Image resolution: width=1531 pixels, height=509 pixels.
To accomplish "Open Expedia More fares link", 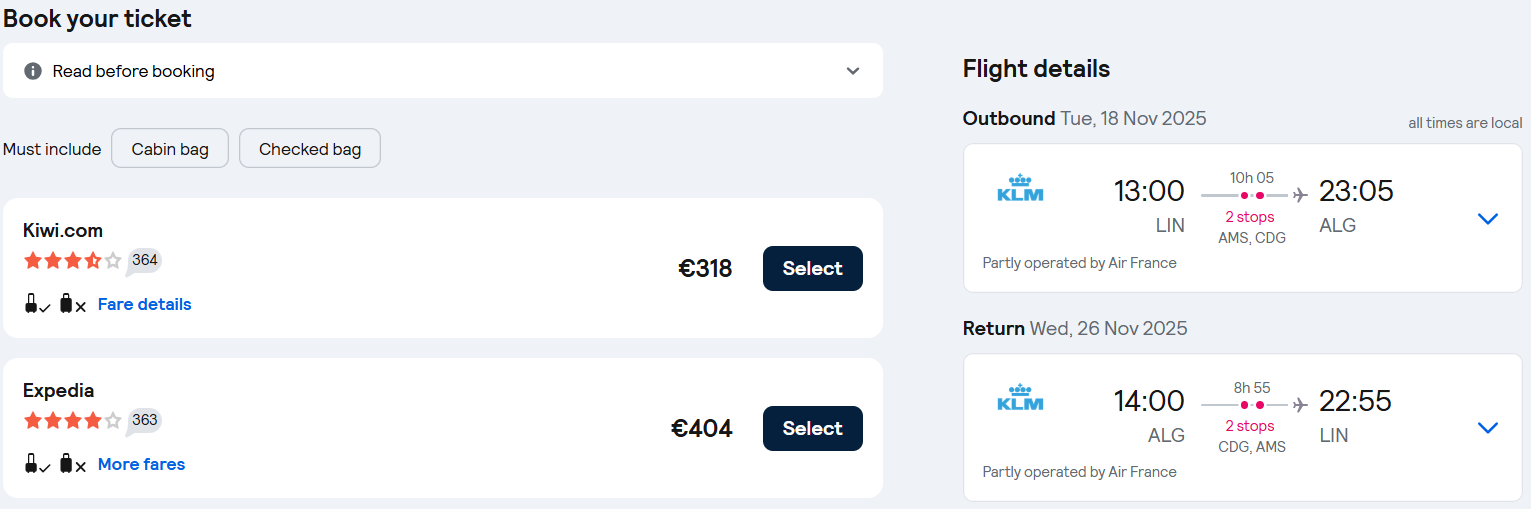I will (141, 464).
